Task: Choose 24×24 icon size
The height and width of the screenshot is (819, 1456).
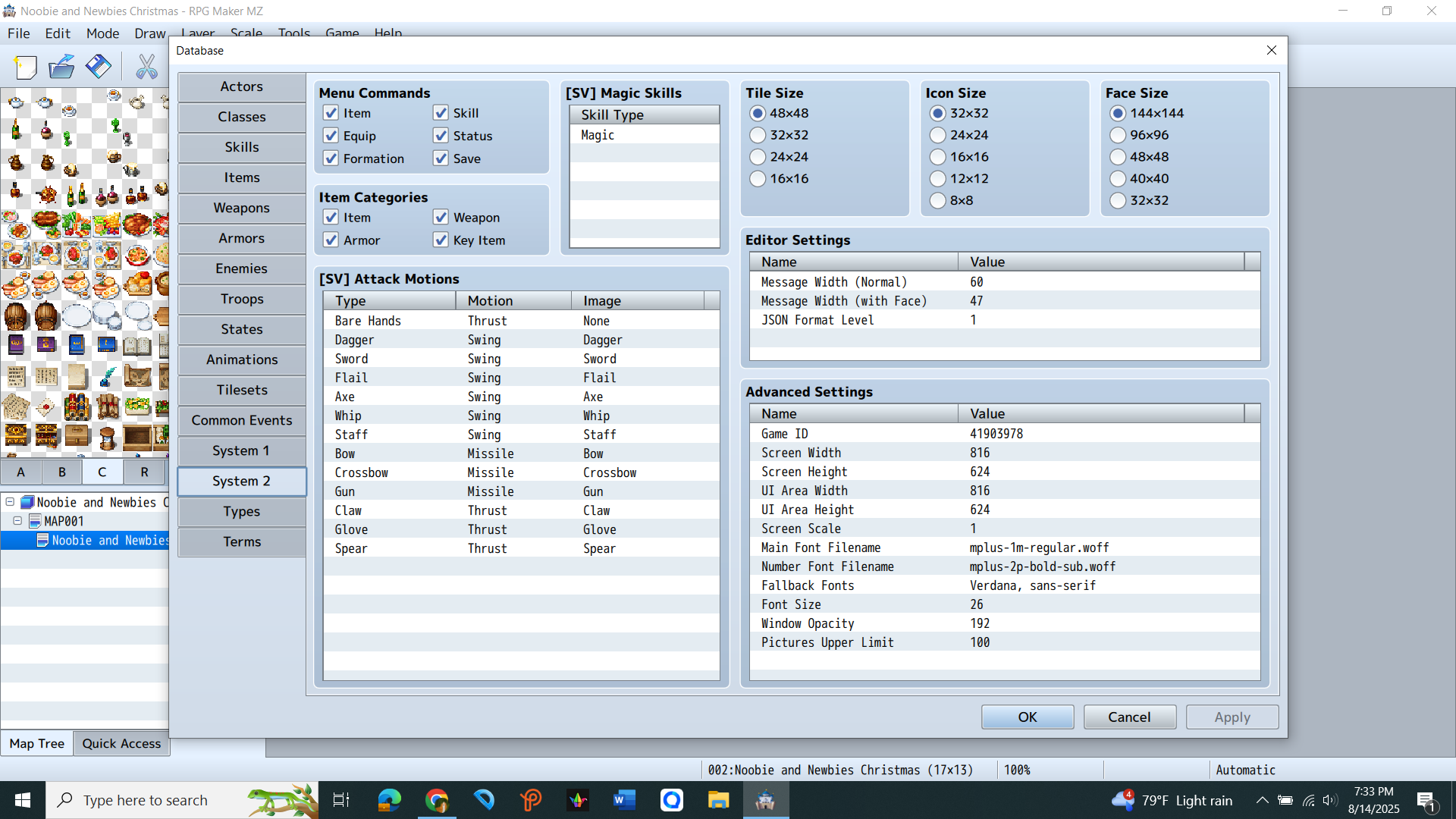Action: pos(938,135)
